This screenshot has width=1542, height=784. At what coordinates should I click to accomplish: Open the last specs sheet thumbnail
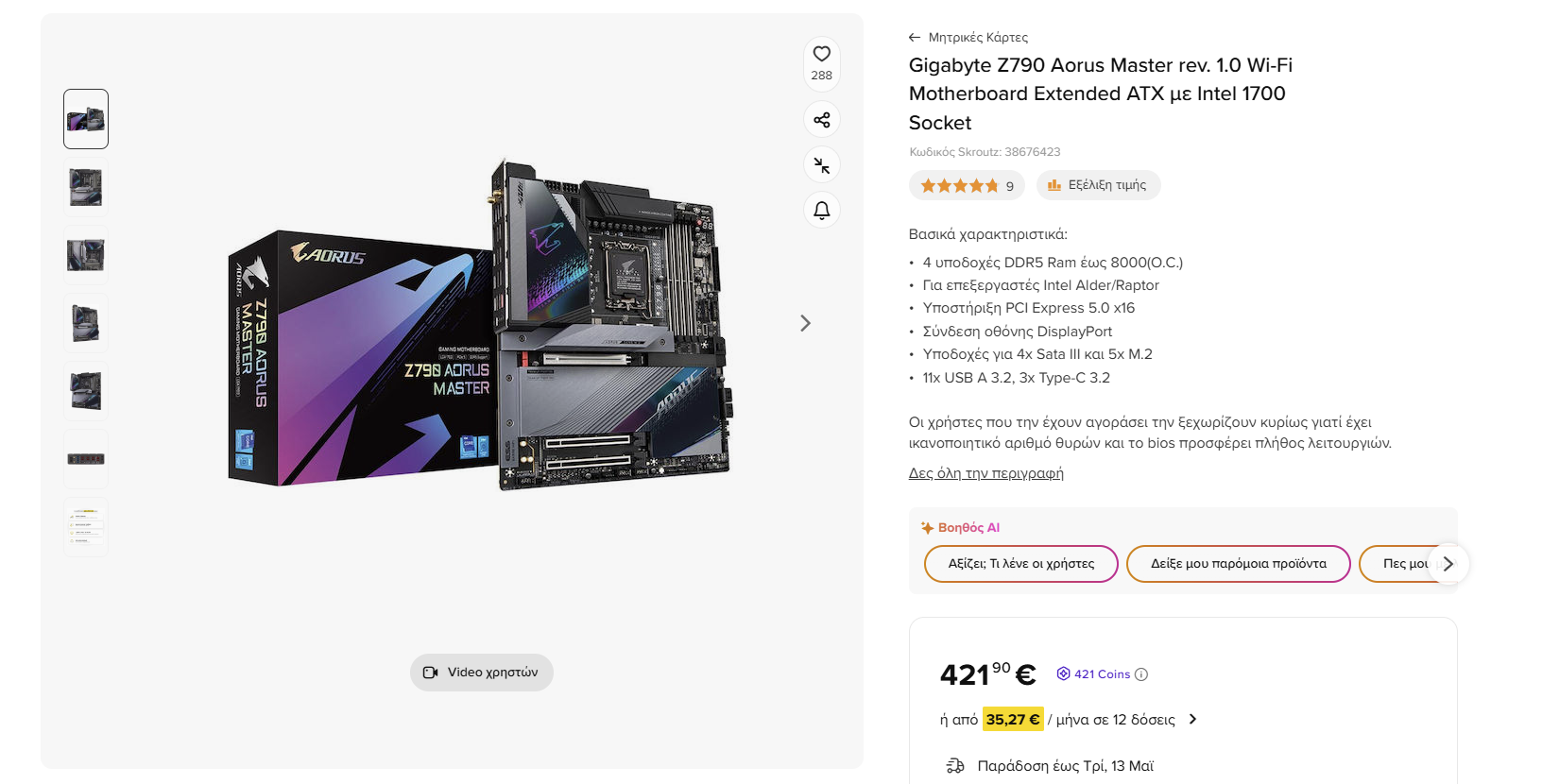coord(86,527)
